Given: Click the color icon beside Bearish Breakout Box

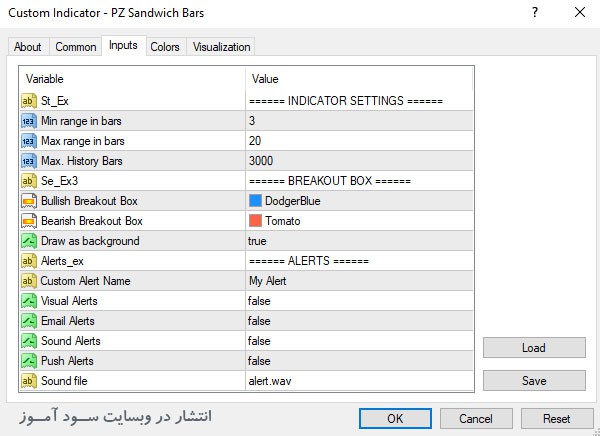Looking at the screenshot, I should tap(28, 221).
